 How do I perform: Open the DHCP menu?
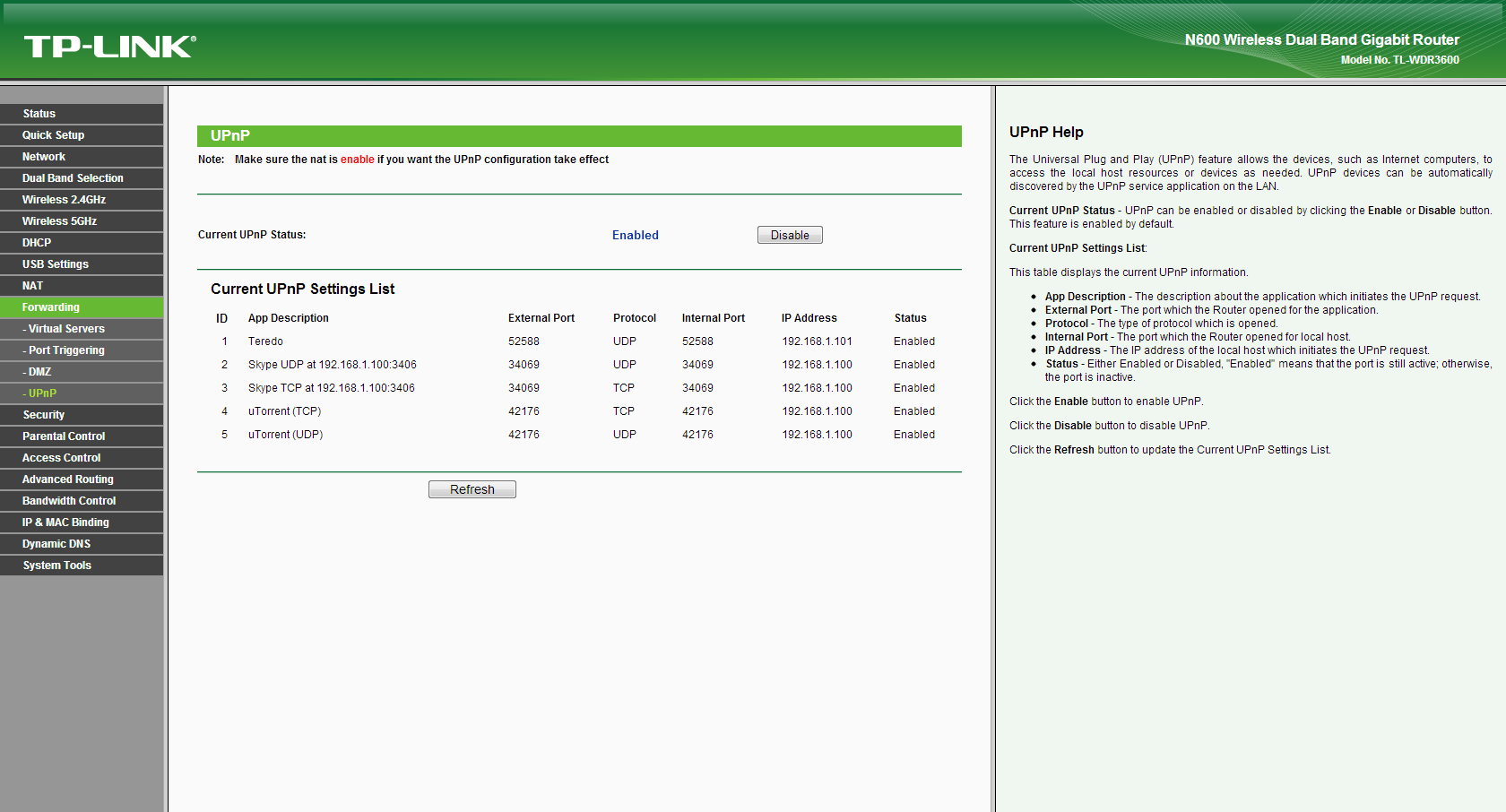pos(82,243)
